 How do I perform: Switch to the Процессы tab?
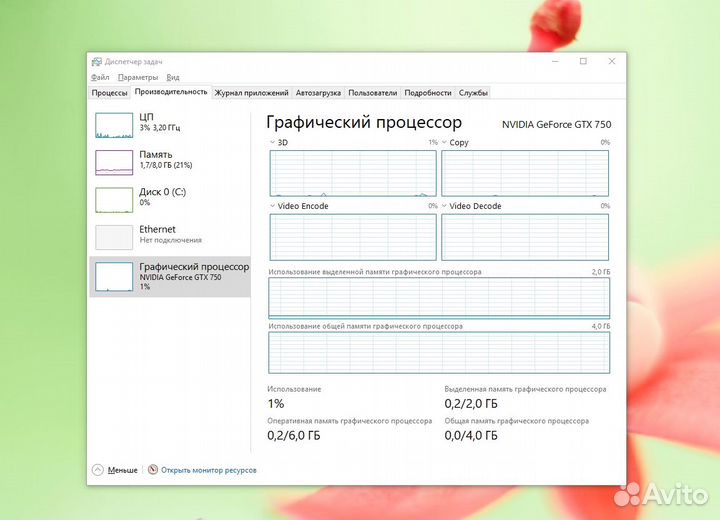pyautogui.click(x=109, y=93)
